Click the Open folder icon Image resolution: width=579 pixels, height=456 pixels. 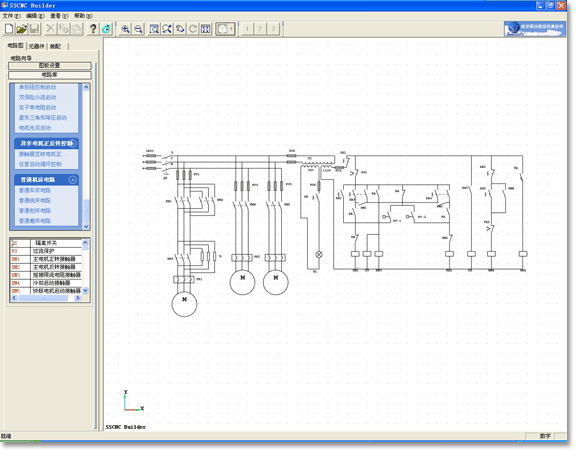click(x=21, y=29)
